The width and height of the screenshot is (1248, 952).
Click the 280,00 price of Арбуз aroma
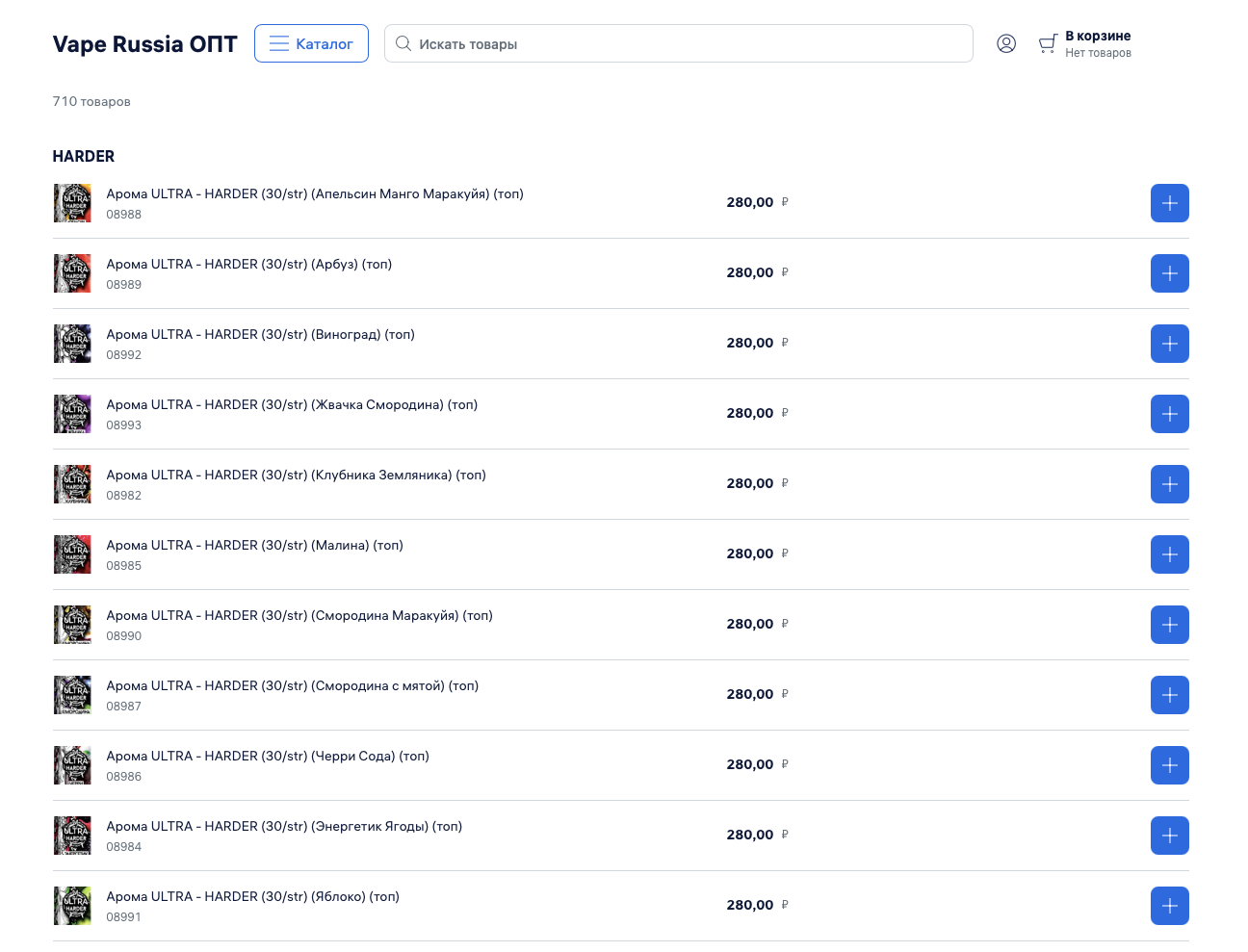pyautogui.click(x=750, y=273)
